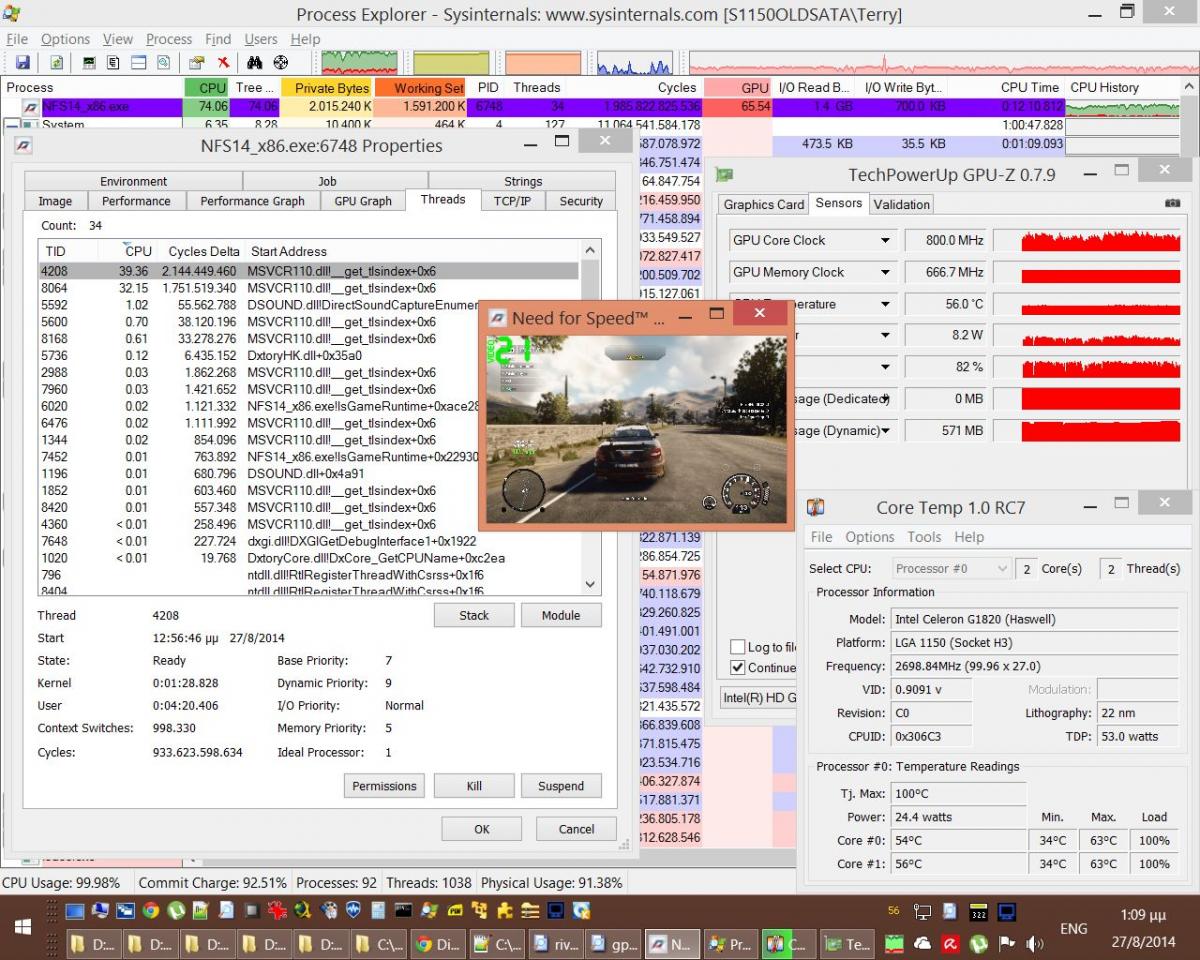Click the Permissions button
Image resolution: width=1200 pixels, height=960 pixels.
click(384, 786)
